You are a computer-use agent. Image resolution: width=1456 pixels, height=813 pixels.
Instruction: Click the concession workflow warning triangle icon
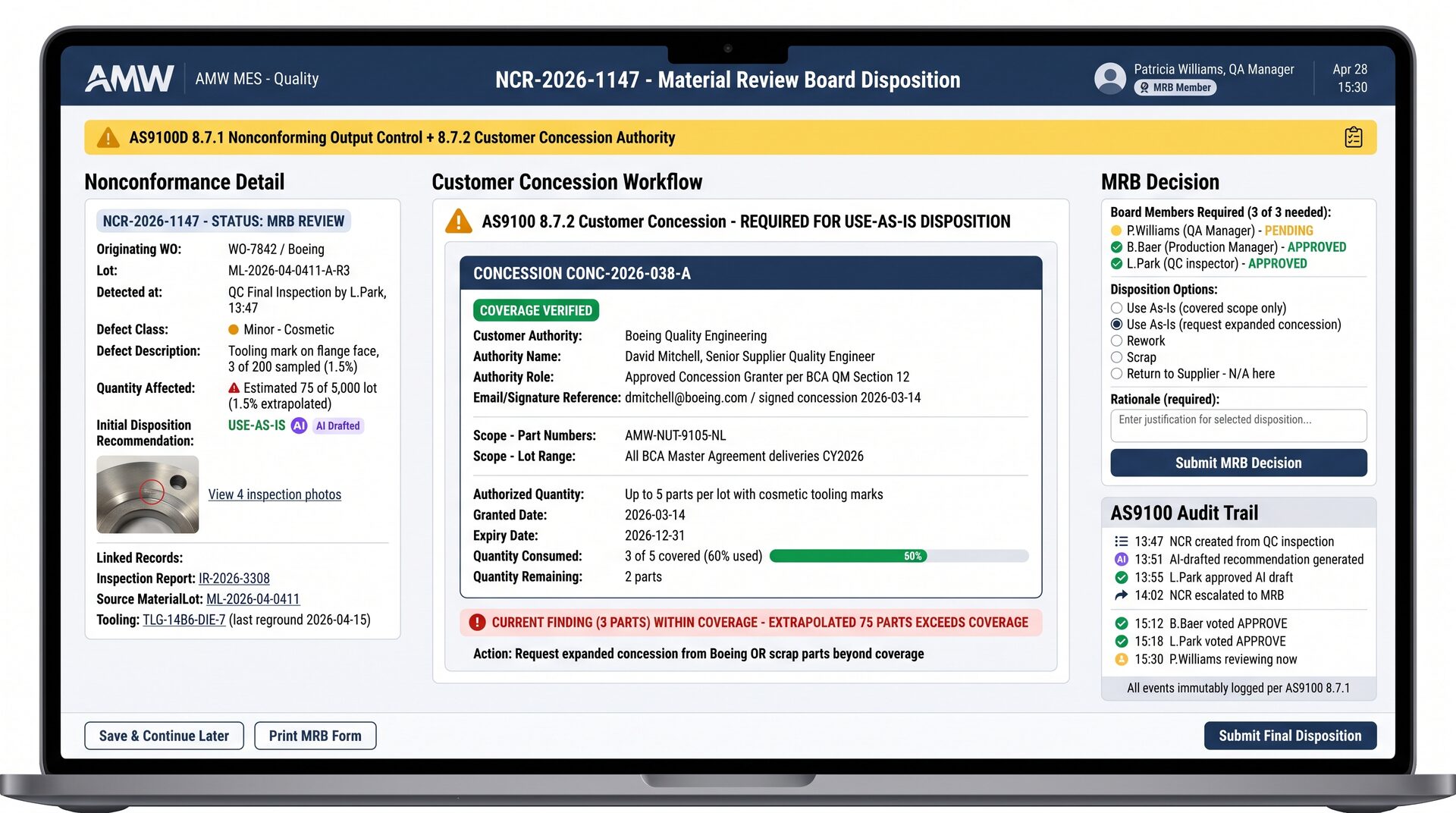pos(458,221)
